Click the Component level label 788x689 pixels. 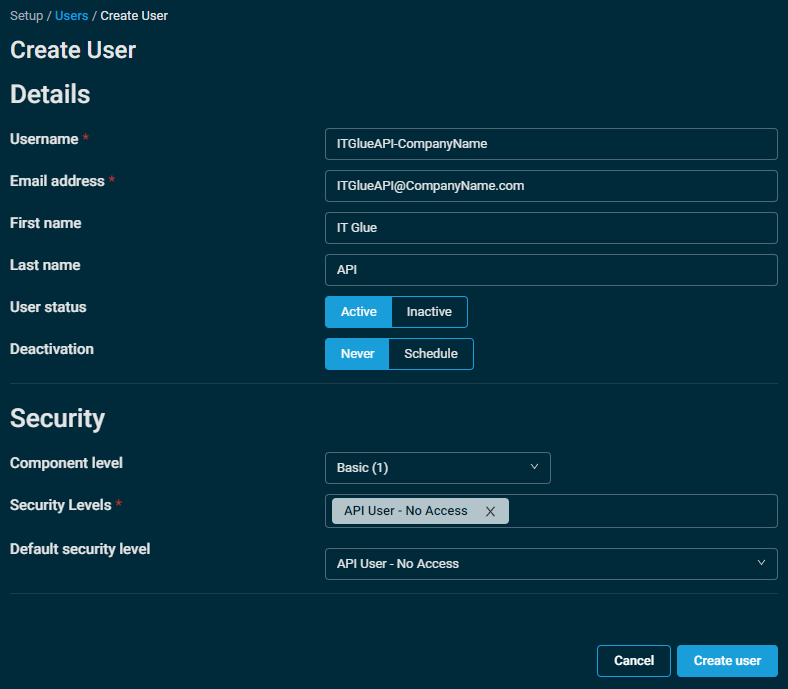(66, 463)
